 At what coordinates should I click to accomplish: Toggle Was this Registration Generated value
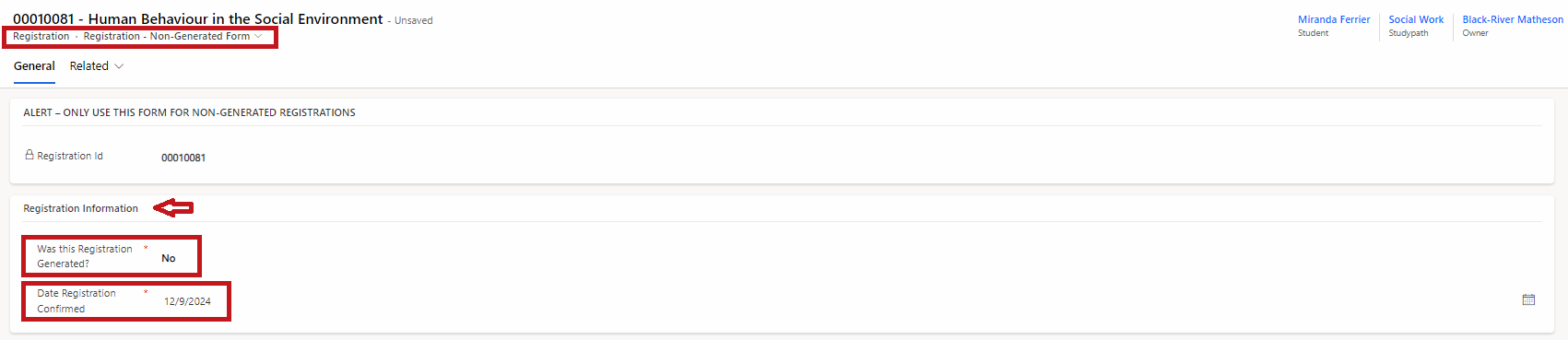tap(169, 258)
